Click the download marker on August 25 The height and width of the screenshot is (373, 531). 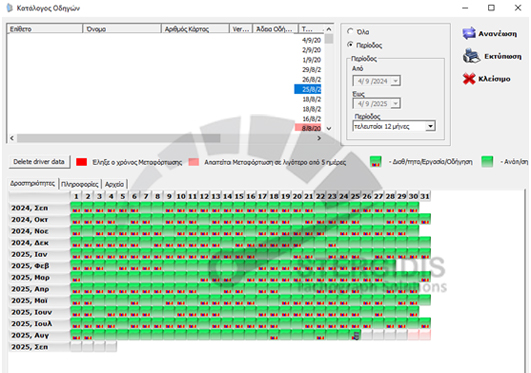tap(356, 336)
